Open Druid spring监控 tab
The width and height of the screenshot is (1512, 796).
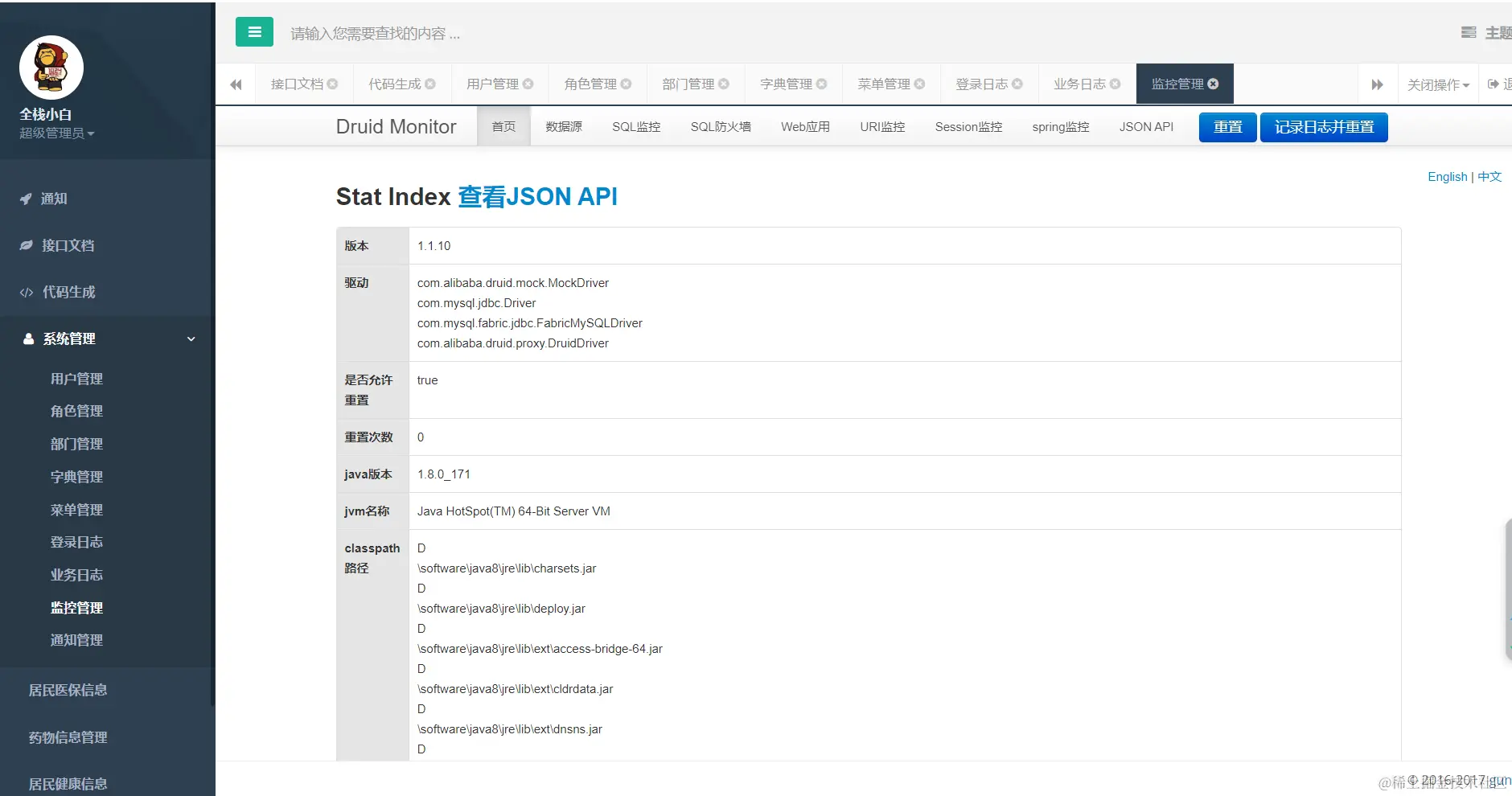[1061, 127]
